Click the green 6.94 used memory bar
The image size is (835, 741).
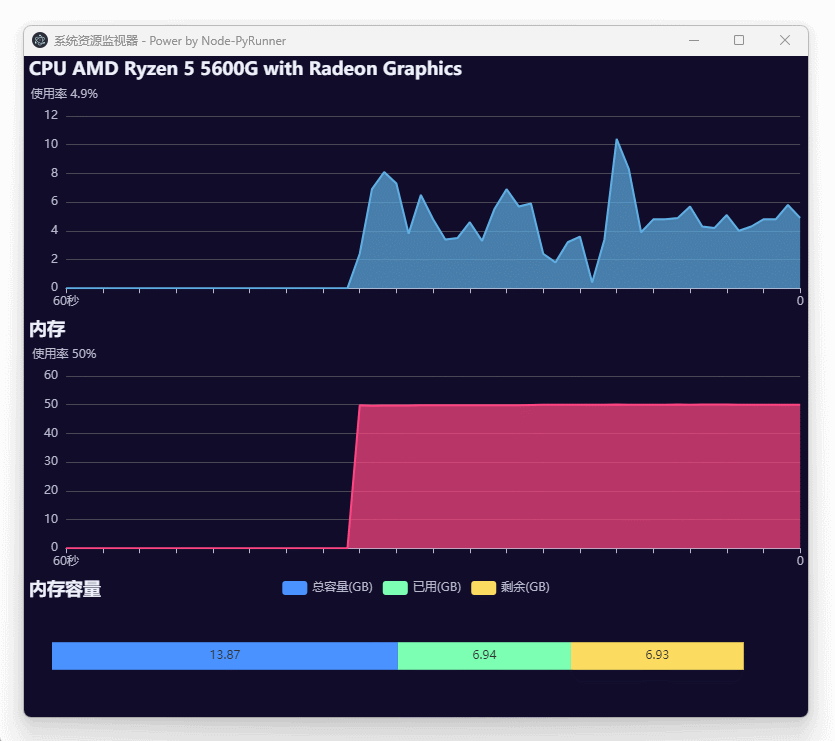click(x=484, y=655)
